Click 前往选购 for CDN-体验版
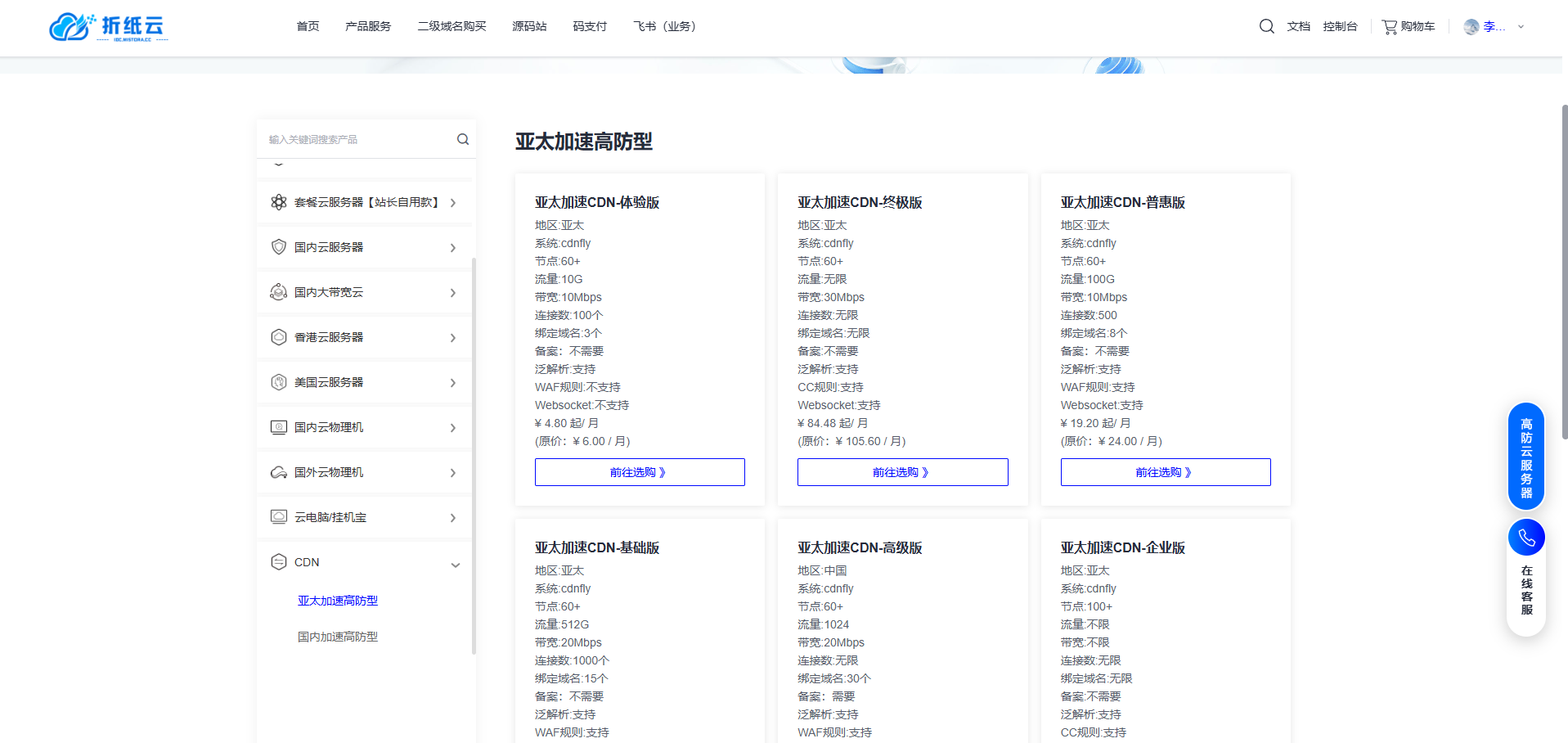Viewport: 1568px width, 743px height. (x=640, y=472)
